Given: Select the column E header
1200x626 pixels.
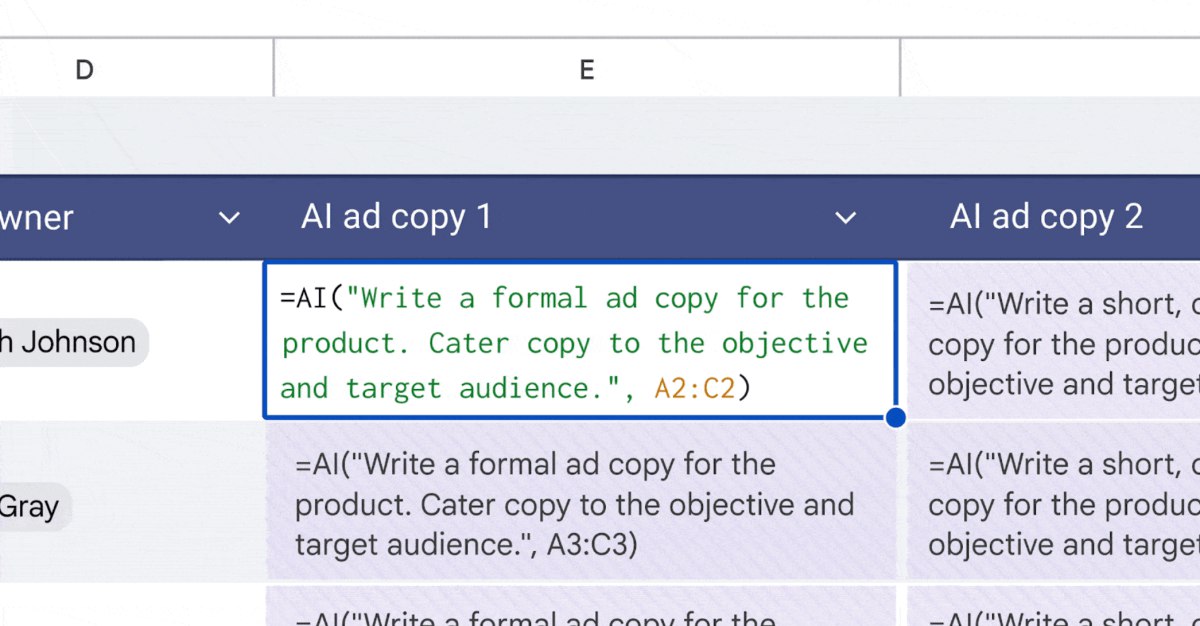Looking at the screenshot, I should [x=587, y=69].
